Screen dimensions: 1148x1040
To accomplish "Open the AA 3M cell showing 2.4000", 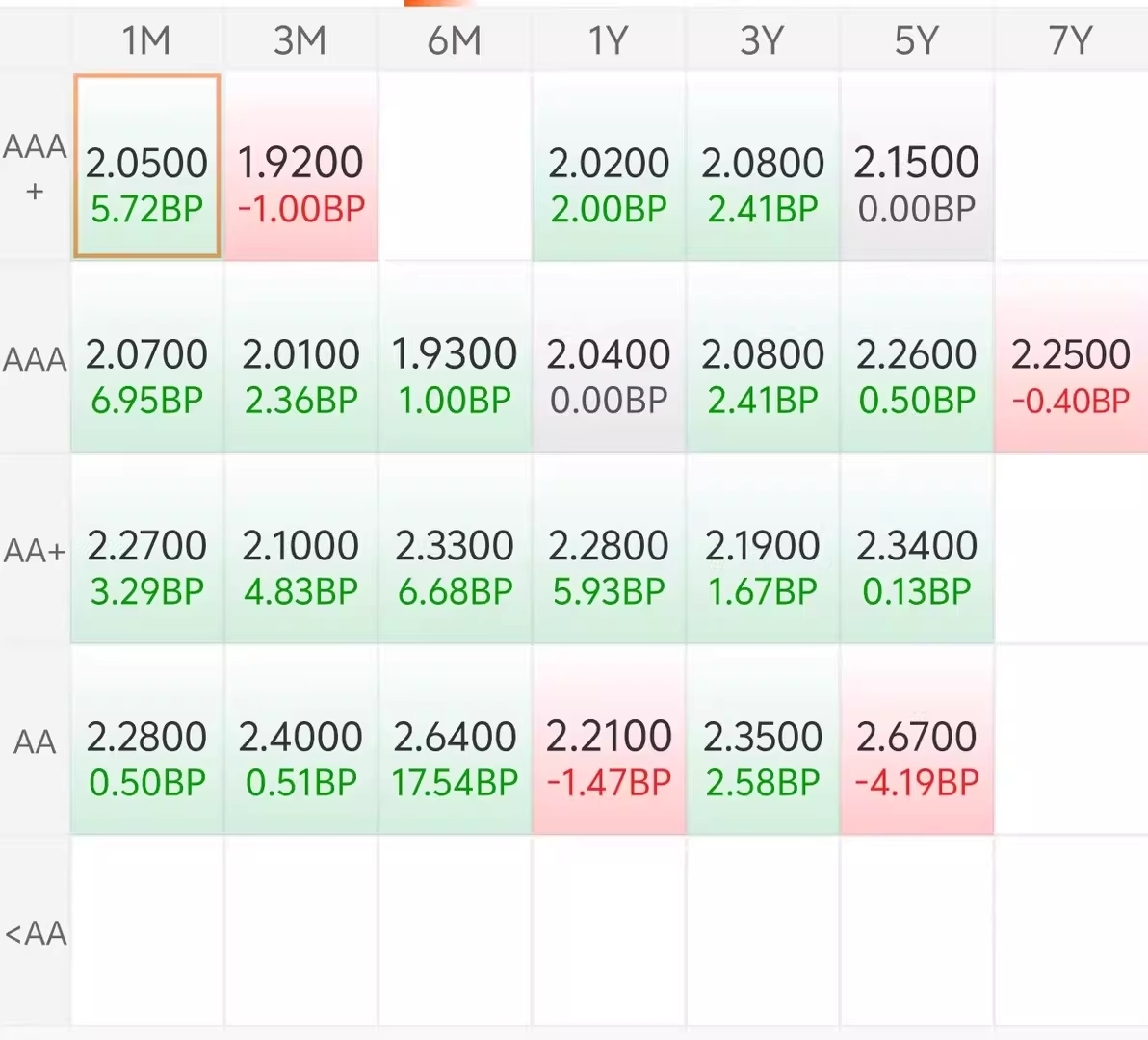I will (x=300, y=740).
